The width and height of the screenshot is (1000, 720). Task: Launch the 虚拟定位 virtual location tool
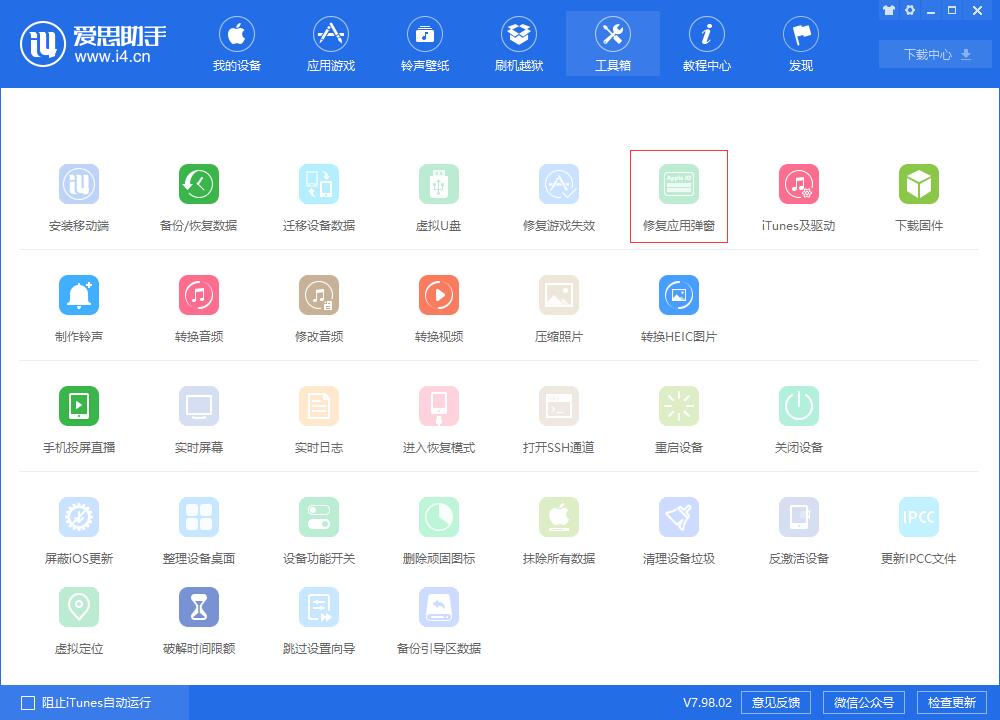tap(79, 617)
